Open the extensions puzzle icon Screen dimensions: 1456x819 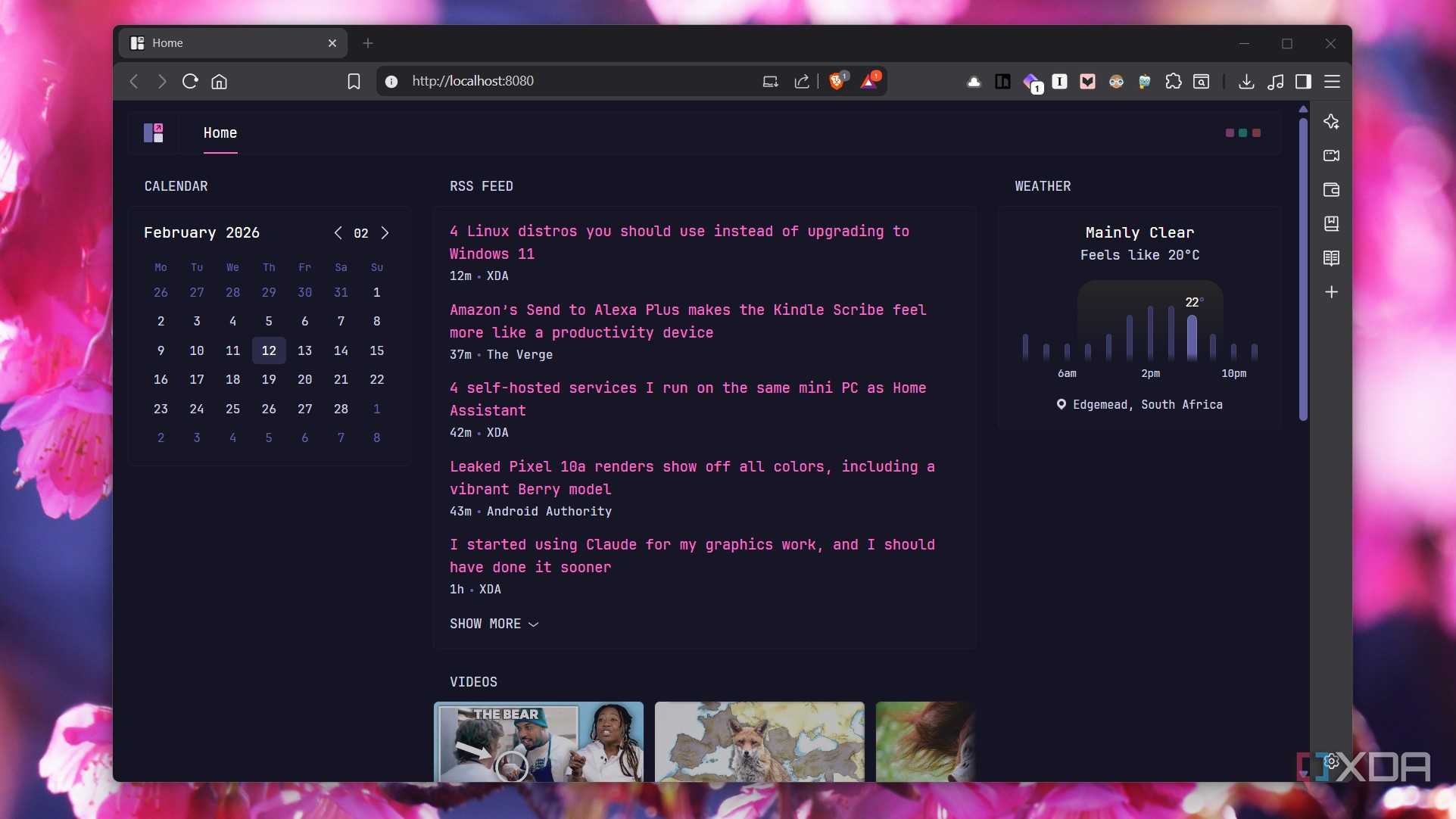coord(1173,81)
